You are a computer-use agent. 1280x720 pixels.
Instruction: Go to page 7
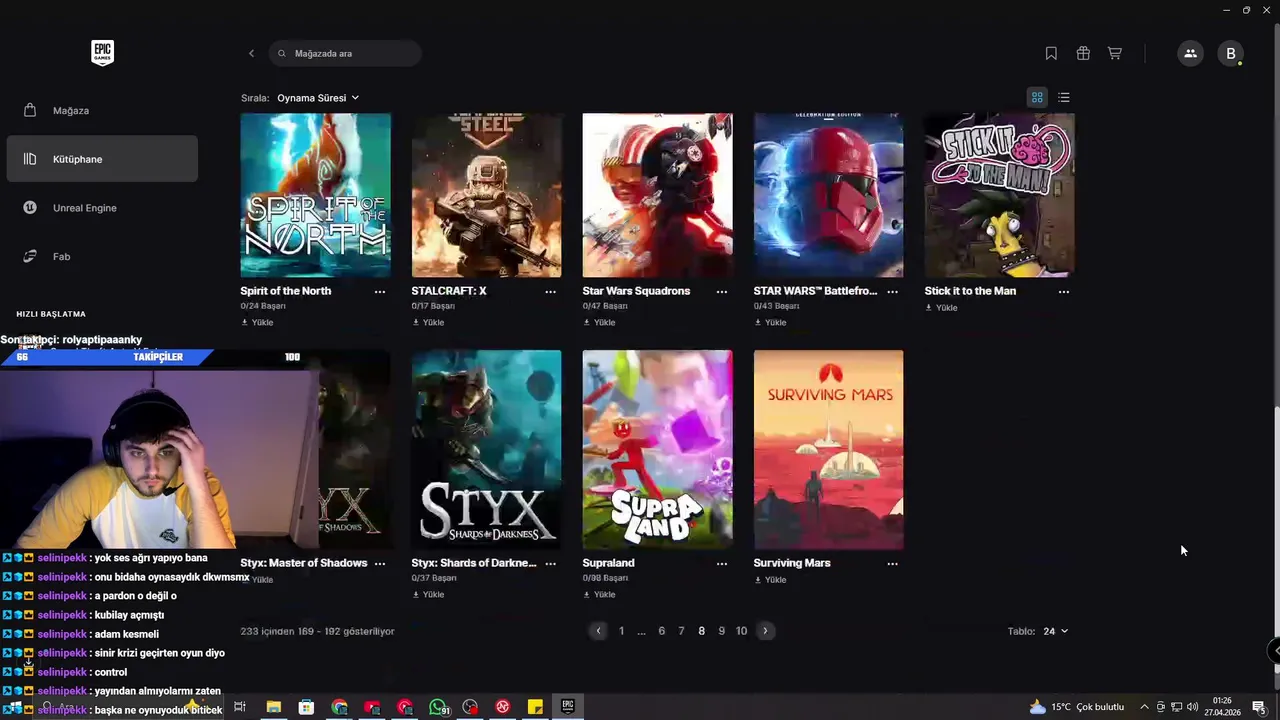[x=681, y=631]
